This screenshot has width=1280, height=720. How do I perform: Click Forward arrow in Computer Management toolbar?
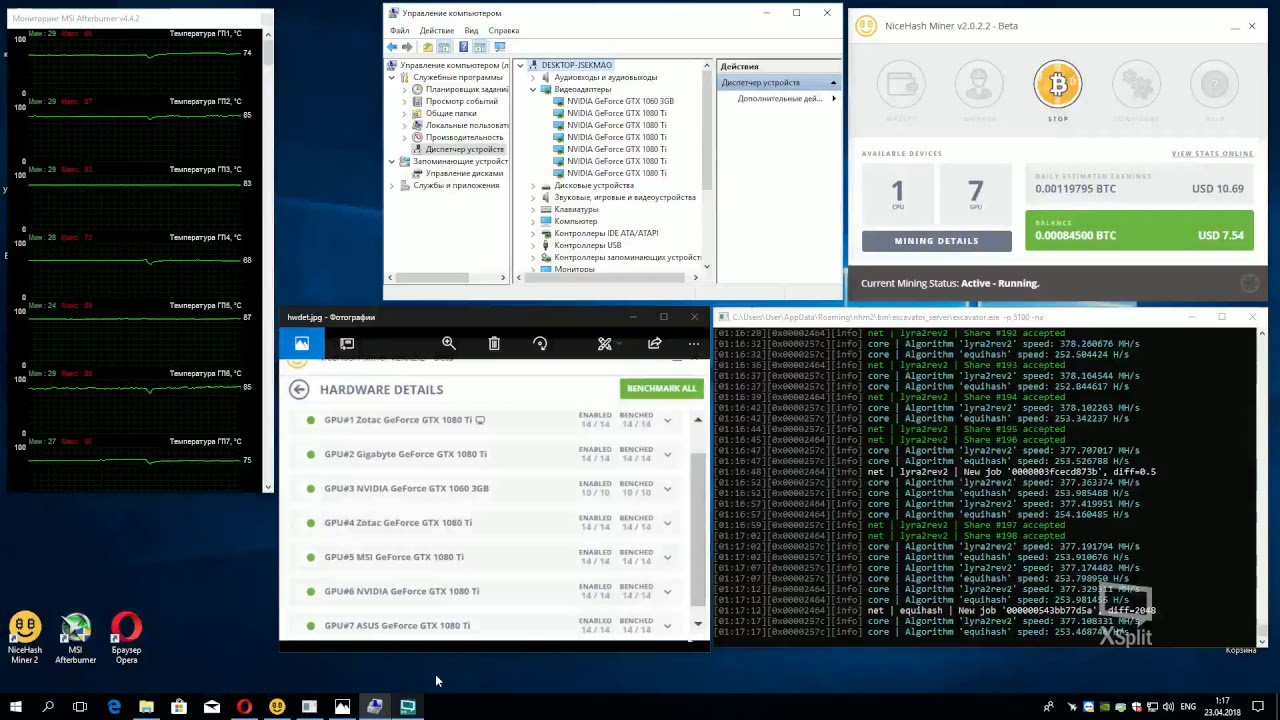pos(408,47)
